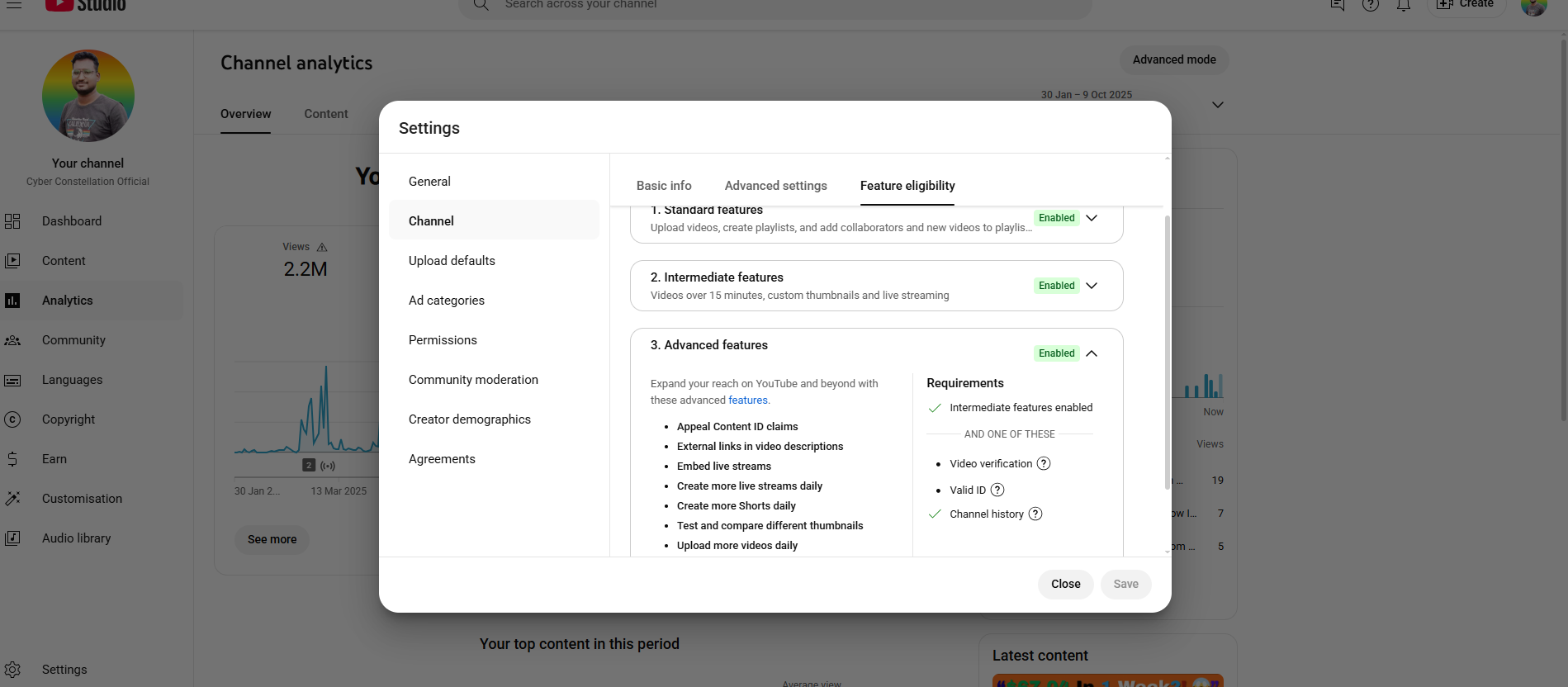Screen dimensions: 1568x687
Task: Expand the Standard features section chevron
Action: click(1092, 218)
